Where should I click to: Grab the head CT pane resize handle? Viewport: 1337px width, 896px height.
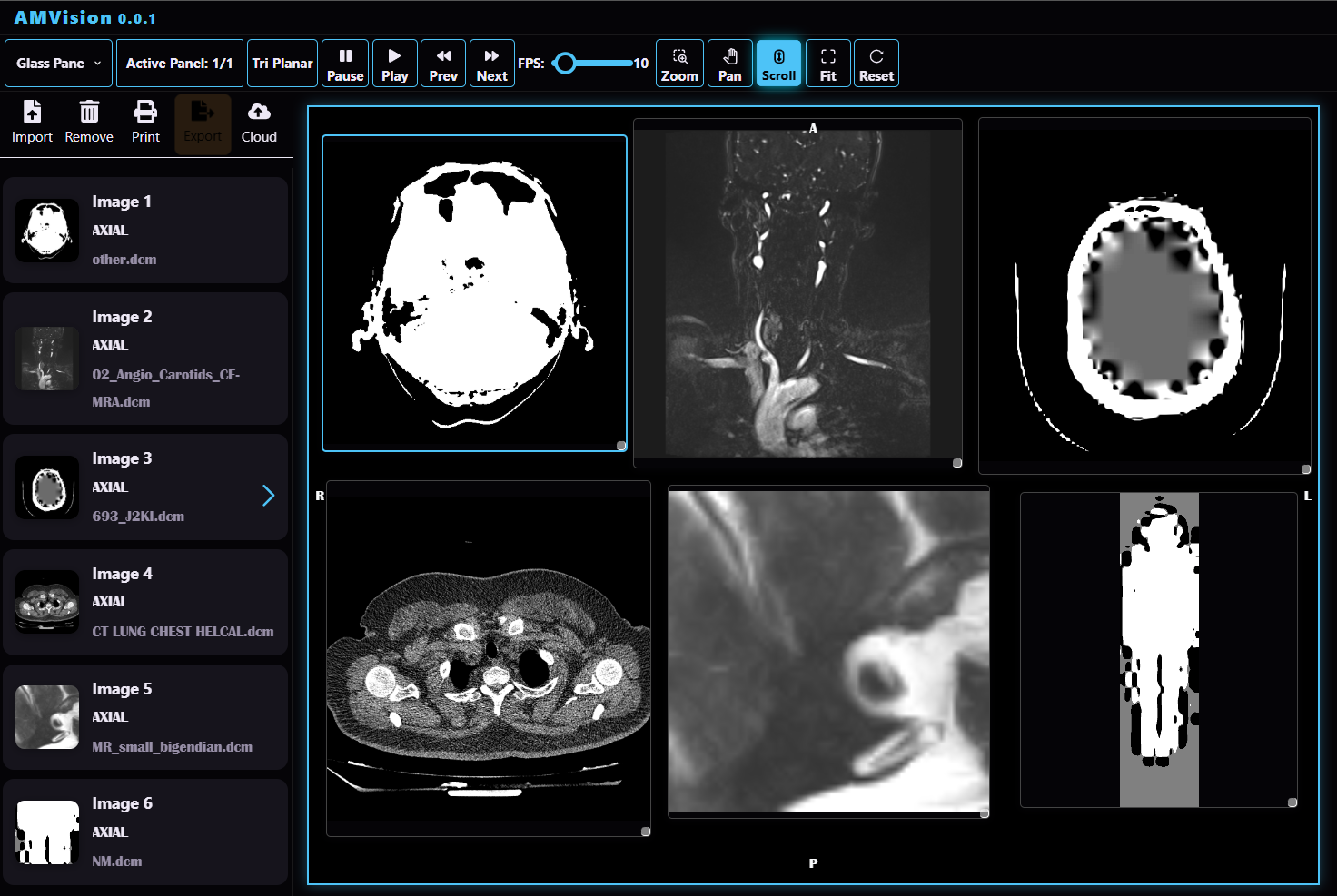[x=621, y=446]
